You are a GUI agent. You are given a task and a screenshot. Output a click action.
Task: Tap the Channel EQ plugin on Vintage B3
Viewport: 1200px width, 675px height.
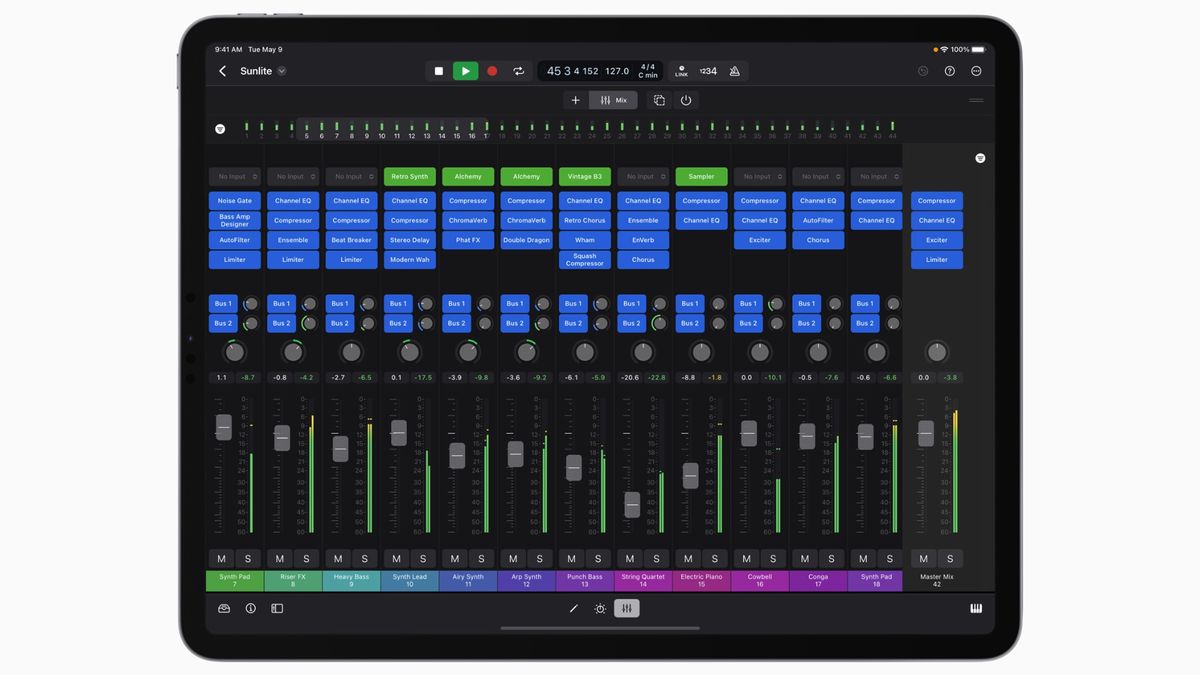[584, 200]
